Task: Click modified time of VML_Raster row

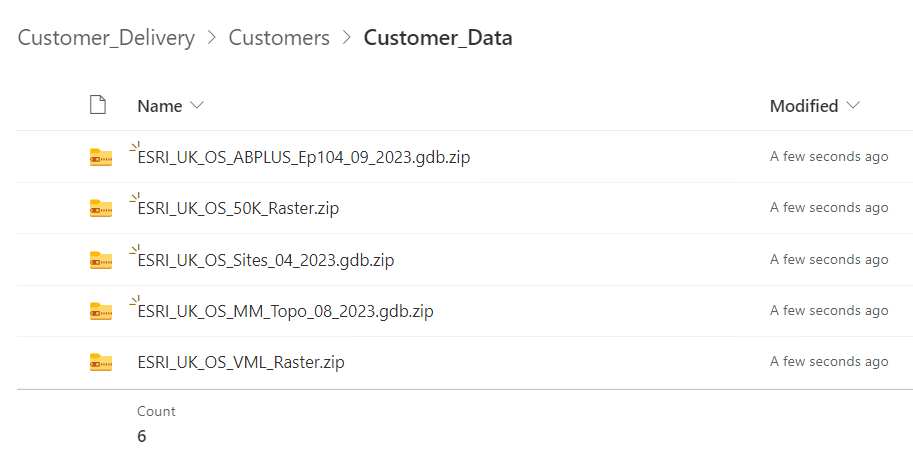Action: point(828,362)
